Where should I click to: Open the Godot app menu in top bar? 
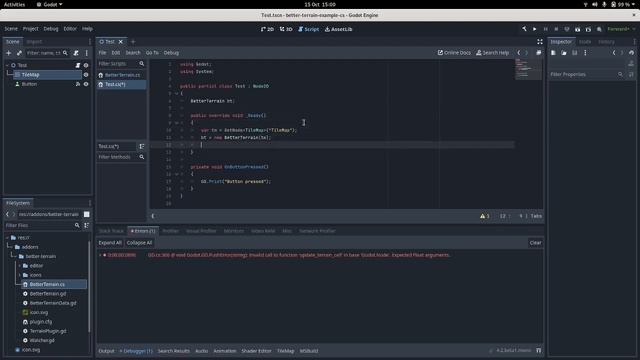click(49, 4)
